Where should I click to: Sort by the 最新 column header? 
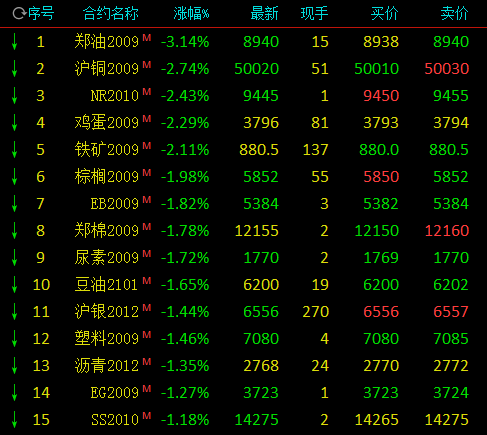[264, 14]
